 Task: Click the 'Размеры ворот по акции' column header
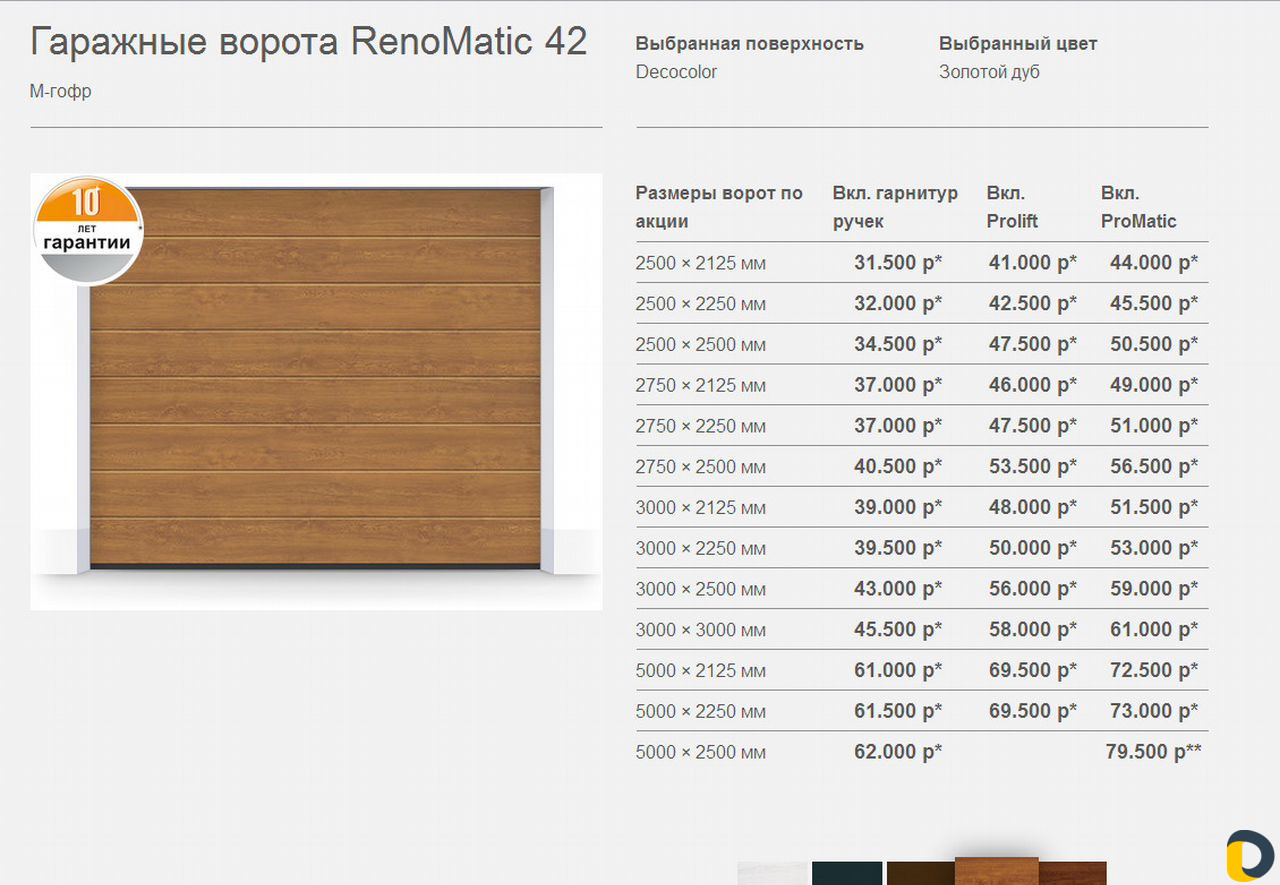click(x=719, y=207)
